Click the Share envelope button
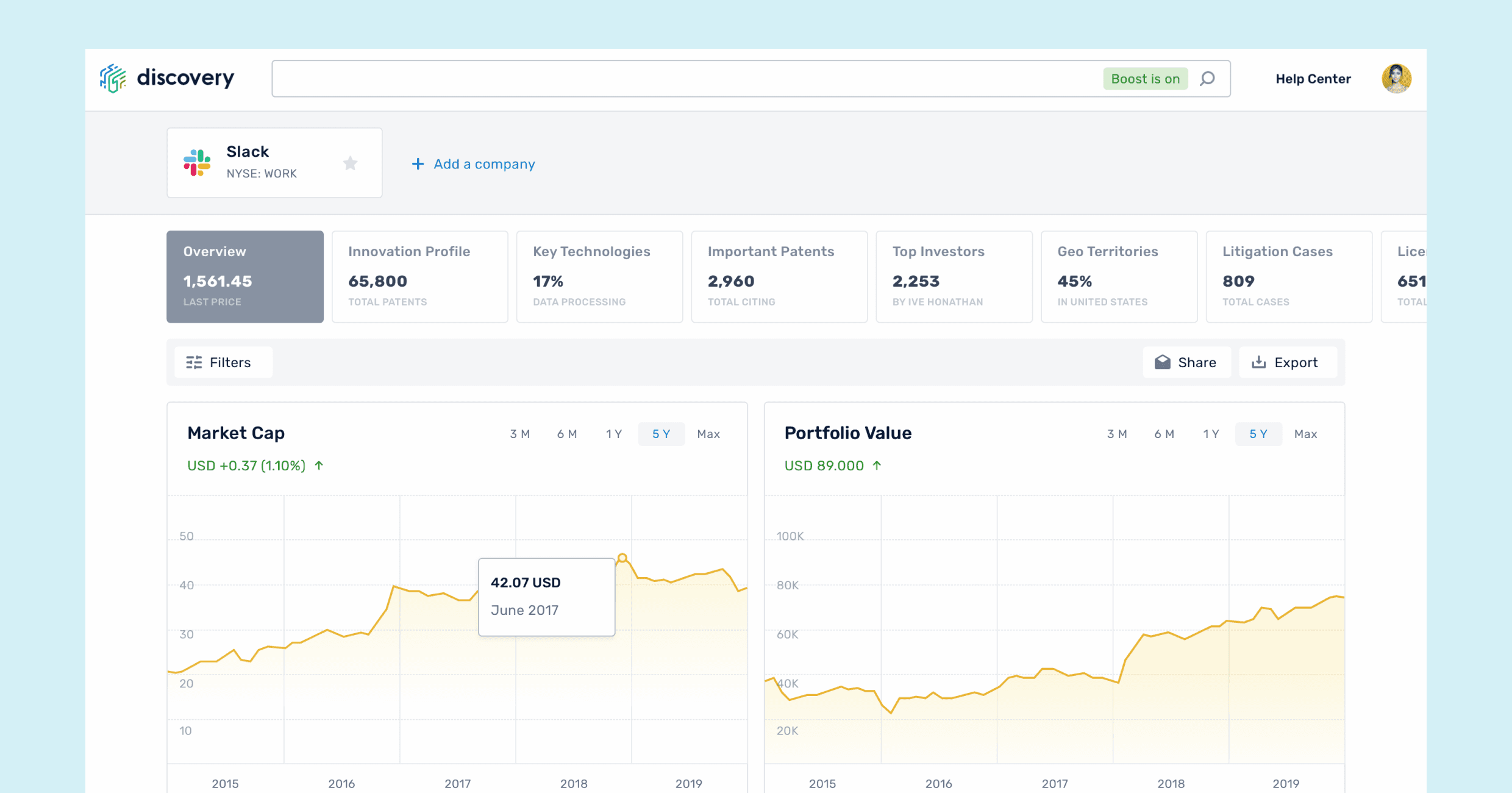 pyautogui.click(x=1186, y=362)
